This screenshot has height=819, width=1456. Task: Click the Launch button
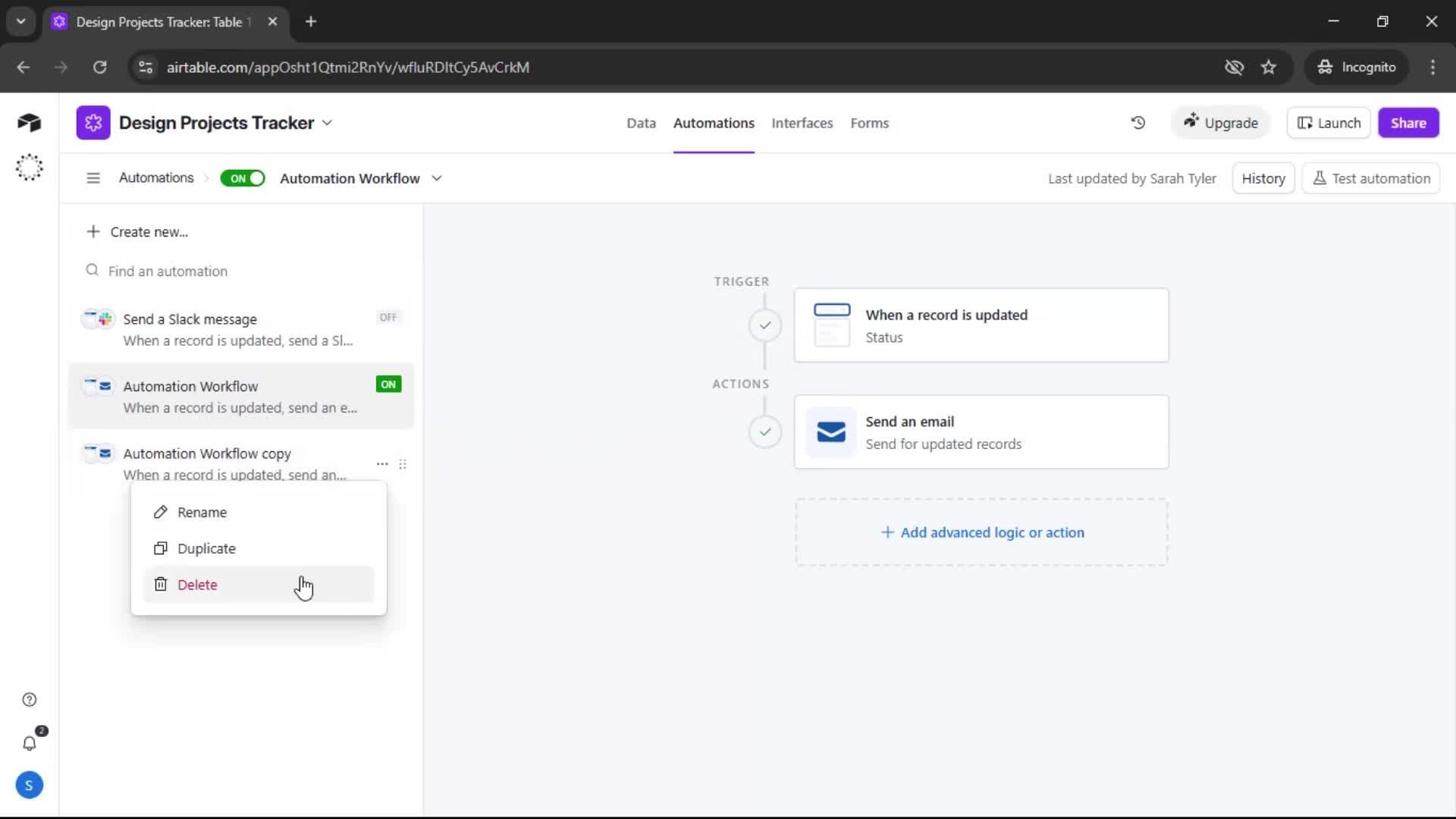tap(1329, 123)
